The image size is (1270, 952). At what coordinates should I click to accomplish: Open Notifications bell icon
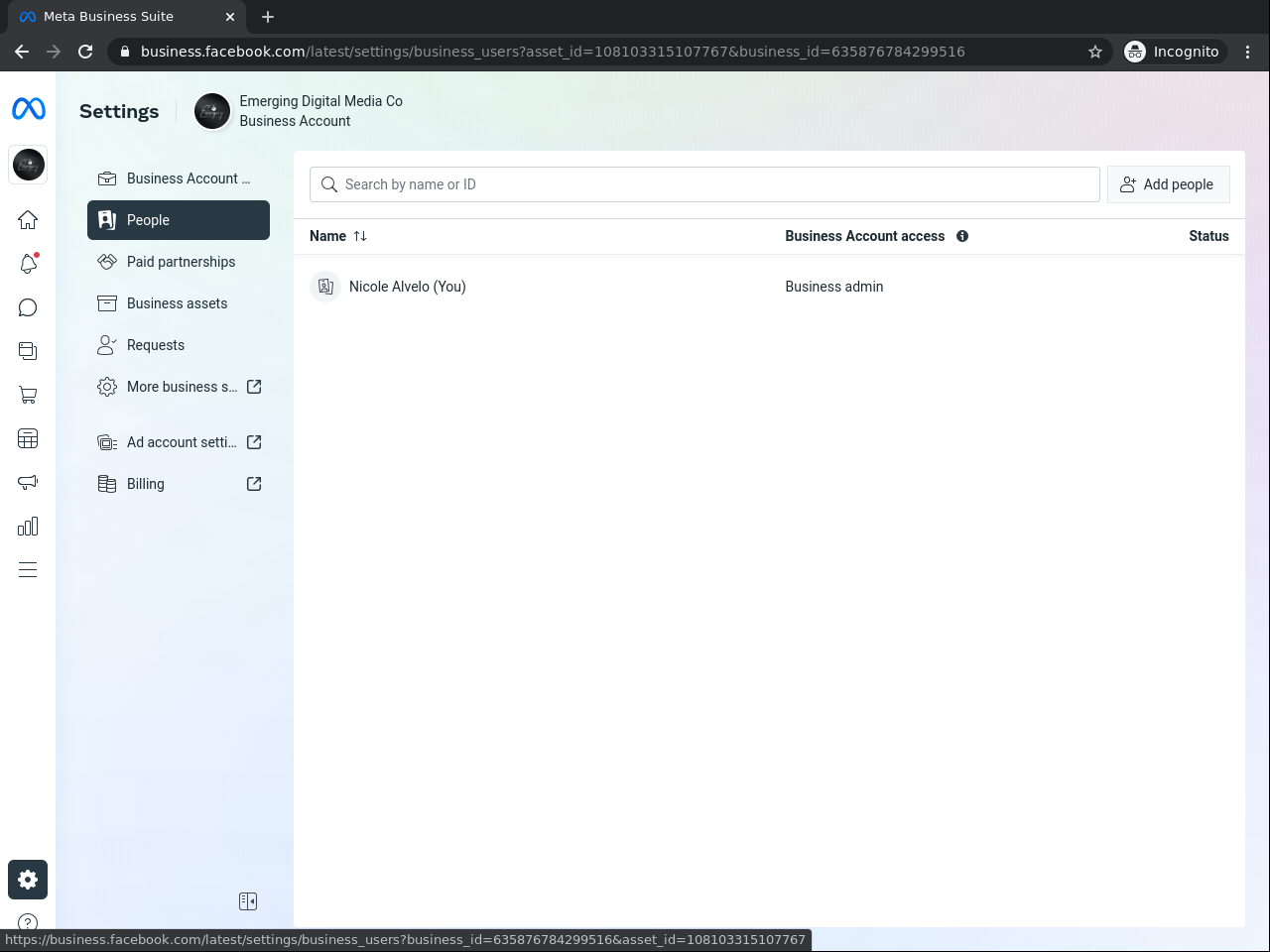click(28, 263)
